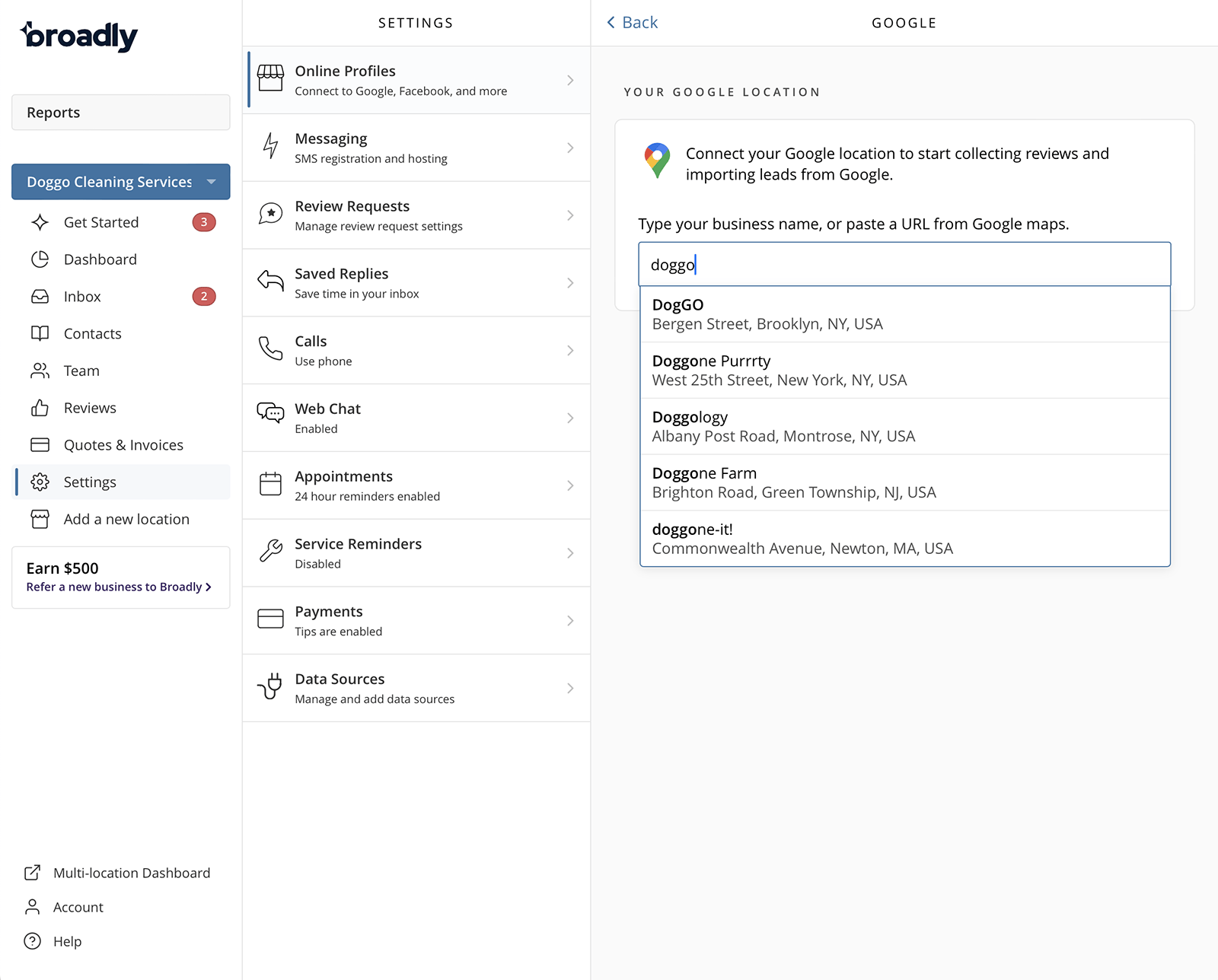1218x980 pixels.
Task: Expand Calls via its chevron arrow
Action: (570, 350)
